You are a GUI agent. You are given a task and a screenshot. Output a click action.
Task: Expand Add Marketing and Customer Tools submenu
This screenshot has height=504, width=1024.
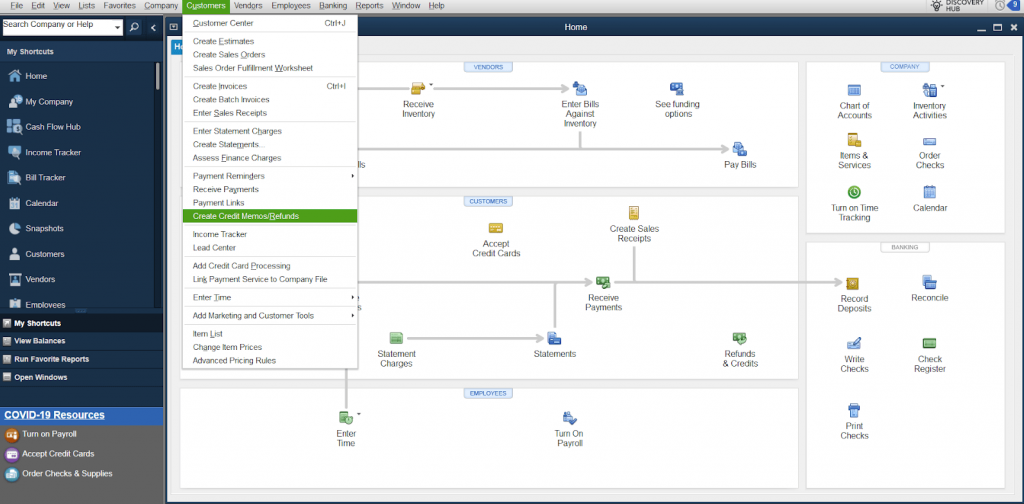click(353, 316)
